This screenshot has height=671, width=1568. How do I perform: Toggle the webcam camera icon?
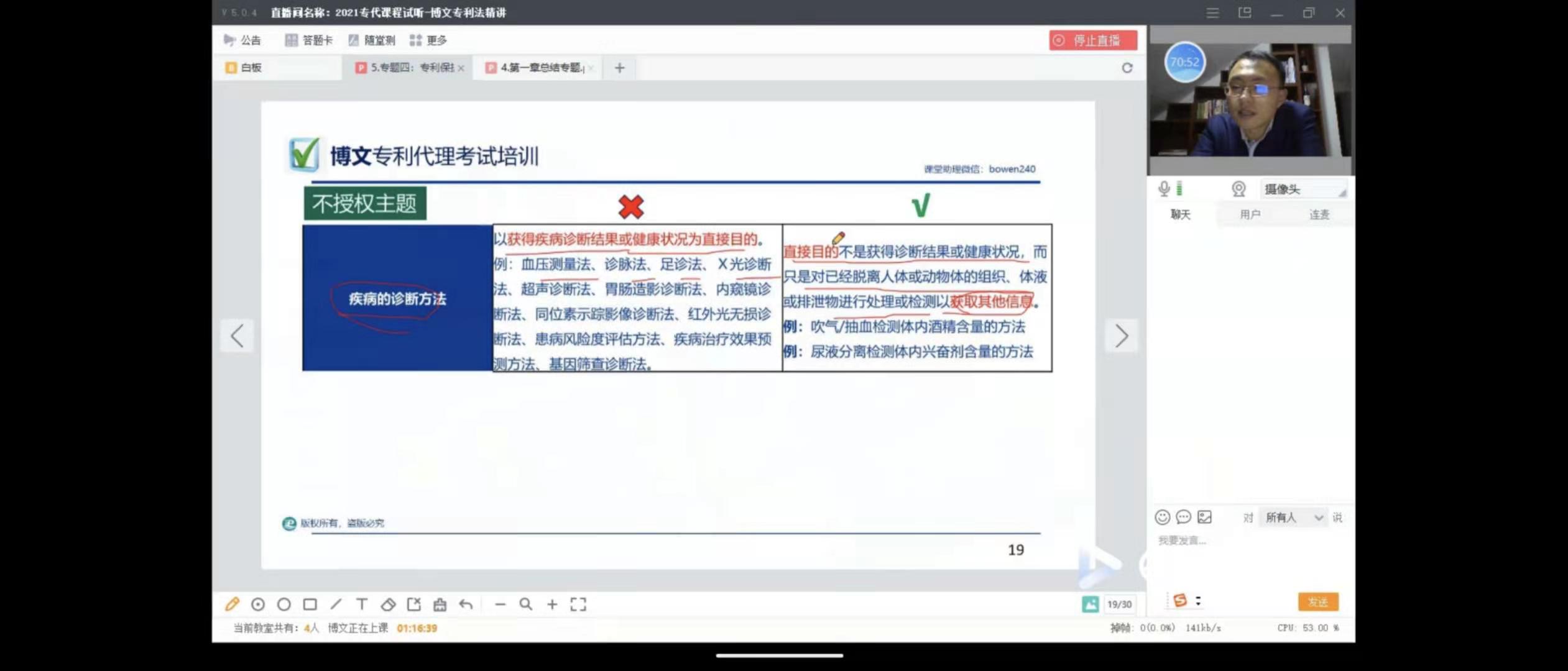coord(1238,189)
